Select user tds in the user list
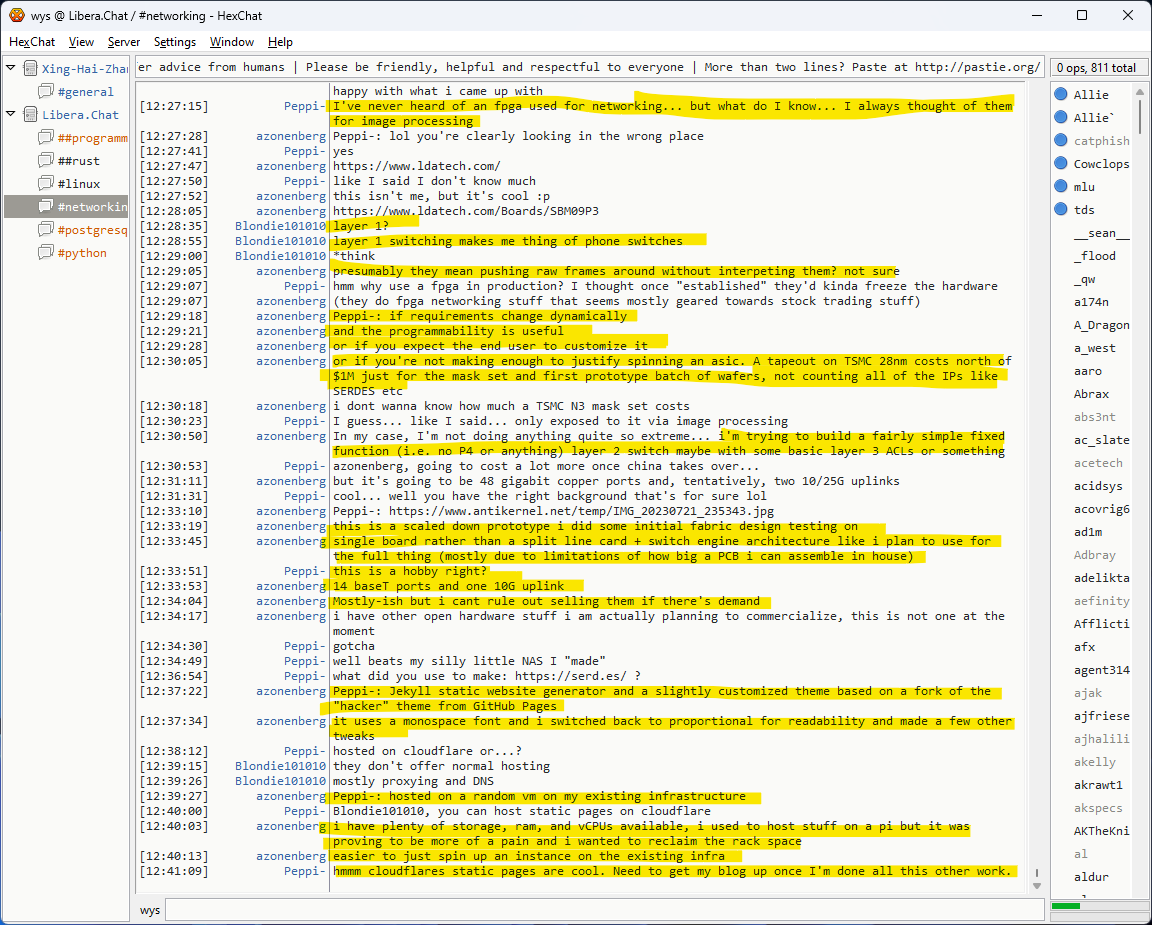1152x925 pixels. pyautogui.click(x=1084, y=210)
